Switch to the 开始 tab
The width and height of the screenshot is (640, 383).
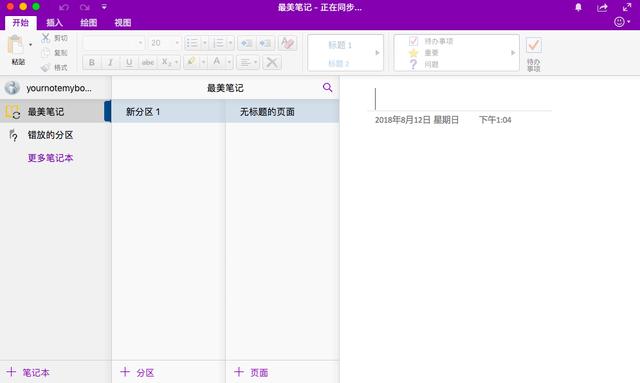[x=20, y=22]
